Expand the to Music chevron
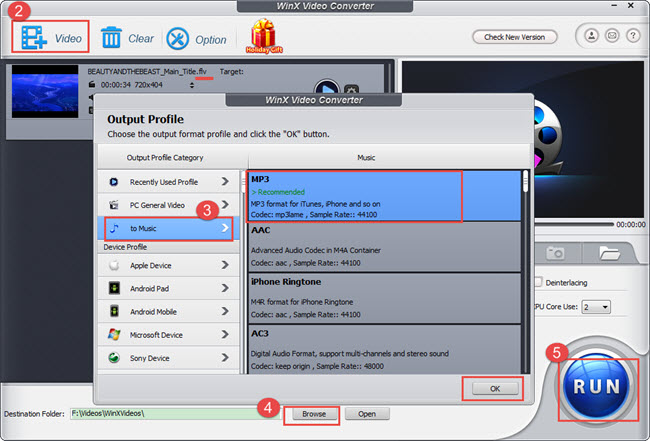The height and width of the screenshot is (441, 650). [225, 228]
